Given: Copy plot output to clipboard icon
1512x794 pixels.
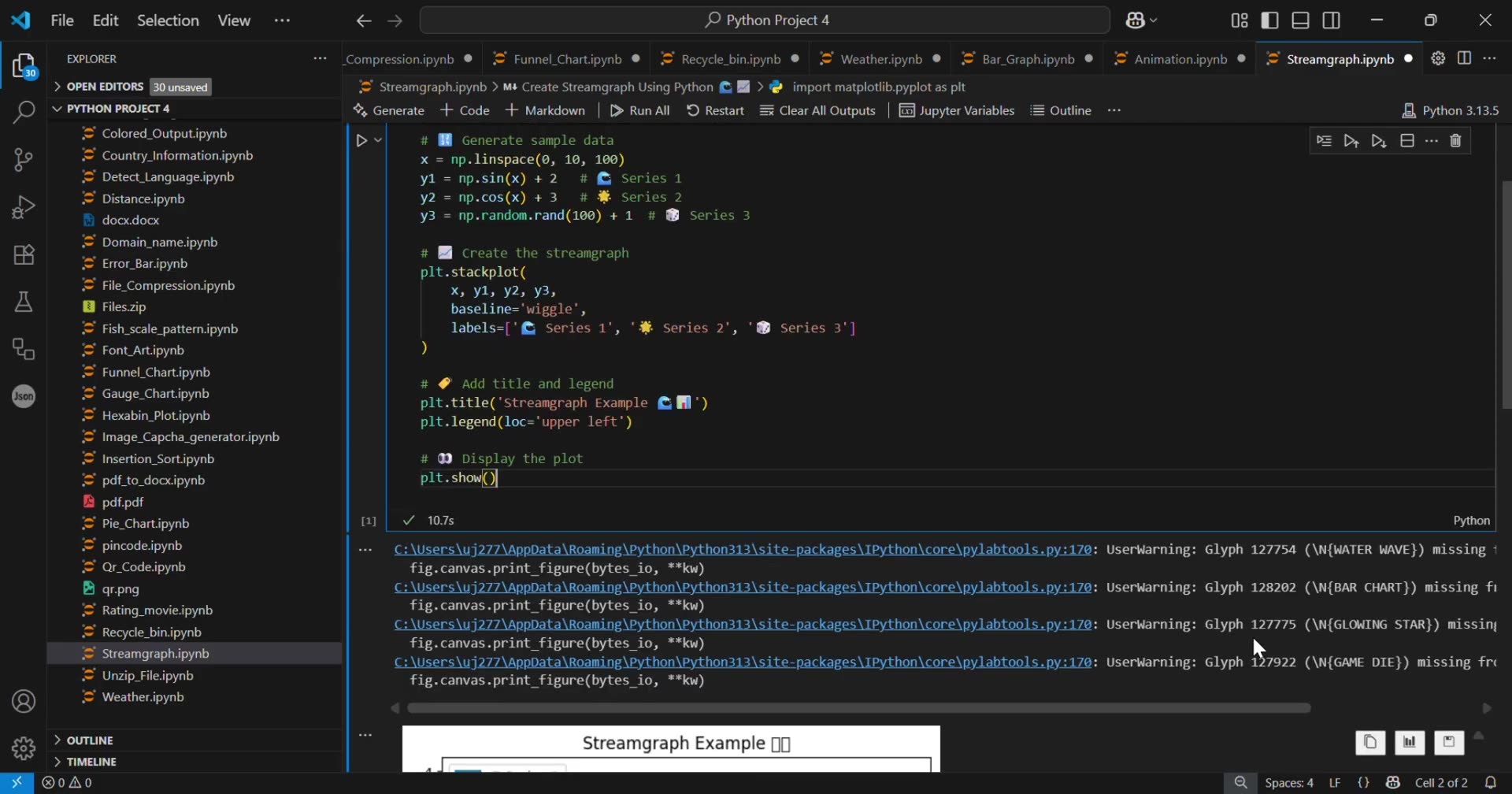Looking at the screenshot, I should 1370,742.
